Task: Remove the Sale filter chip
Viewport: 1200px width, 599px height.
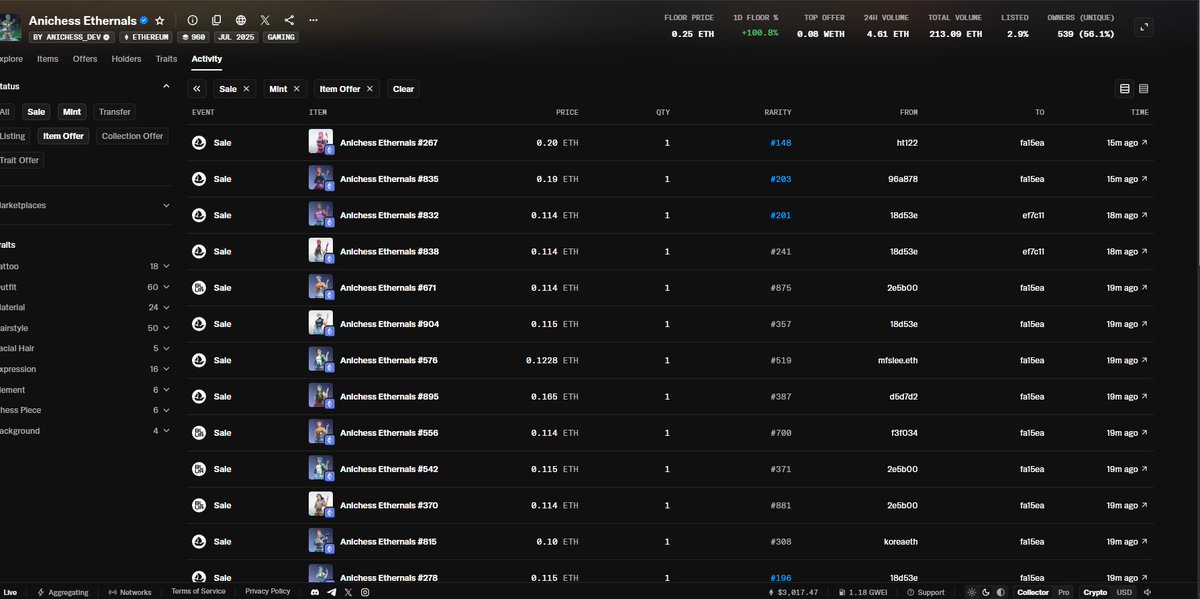Action: [246, 89]
